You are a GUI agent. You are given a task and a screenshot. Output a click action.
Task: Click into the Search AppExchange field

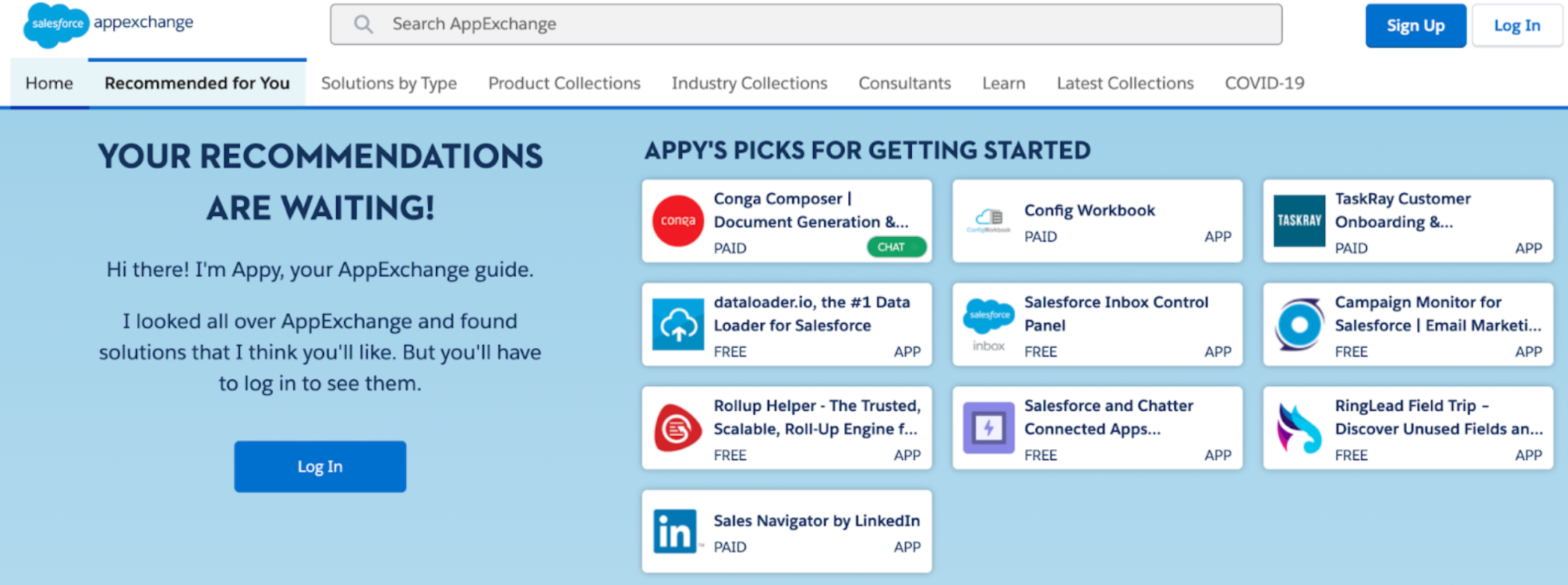point(806,24)
